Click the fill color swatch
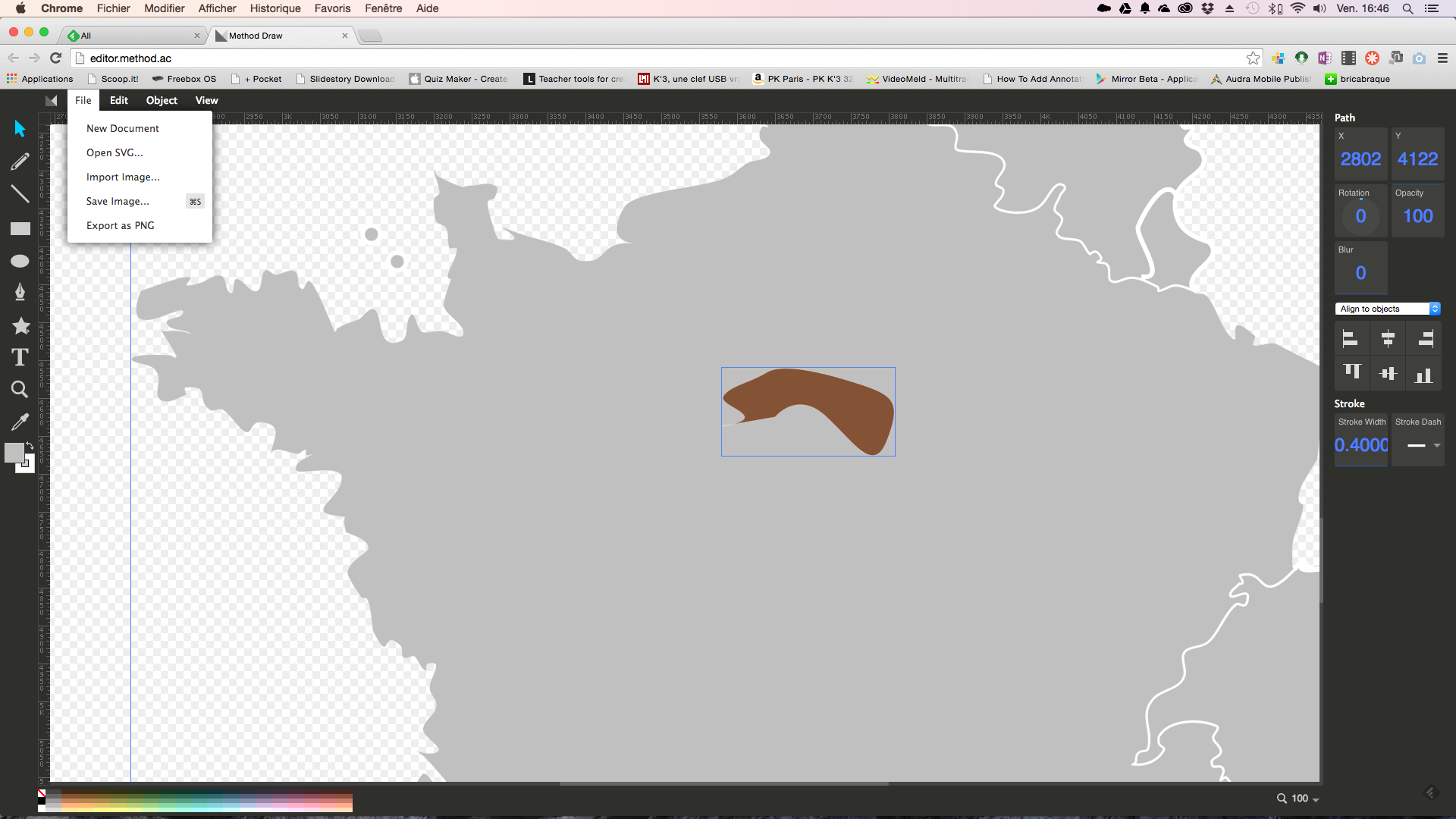 [14, 452]
